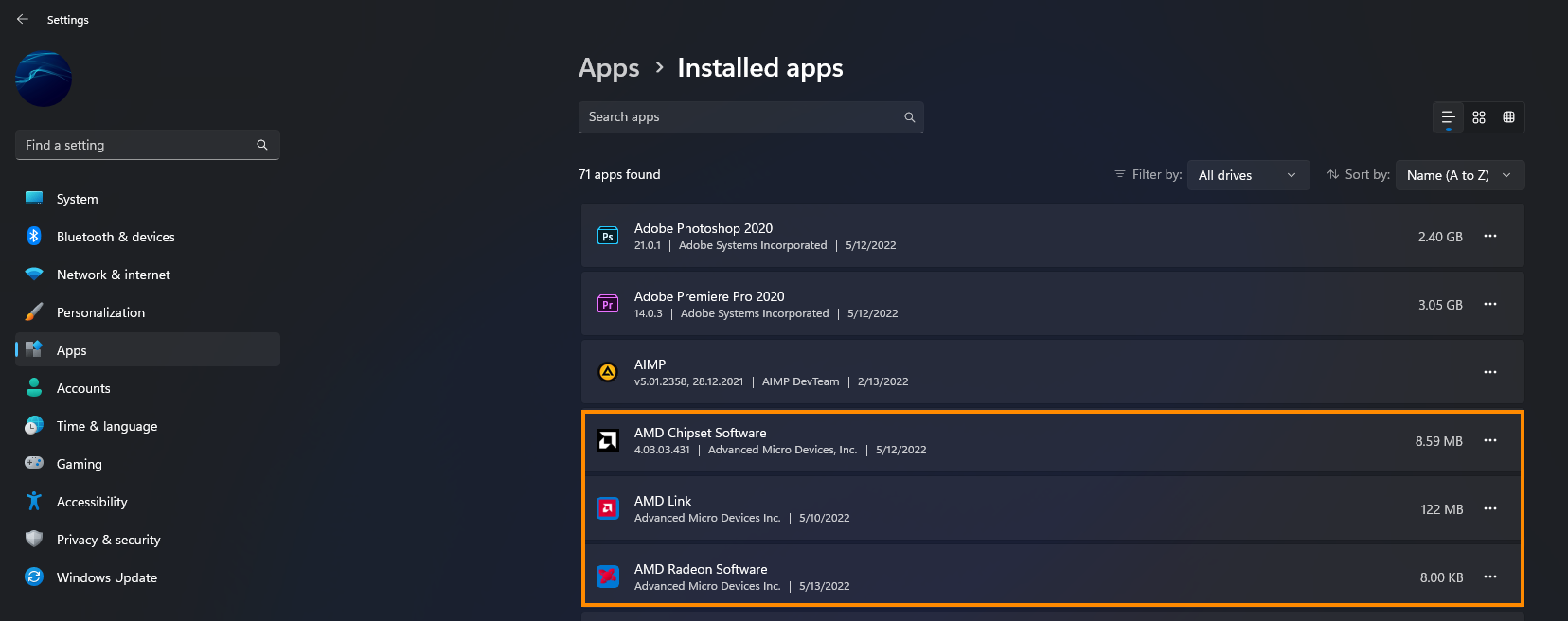1568x621 pixels.
Task: Click the Network wifi icon
Action: coord(34,274)
